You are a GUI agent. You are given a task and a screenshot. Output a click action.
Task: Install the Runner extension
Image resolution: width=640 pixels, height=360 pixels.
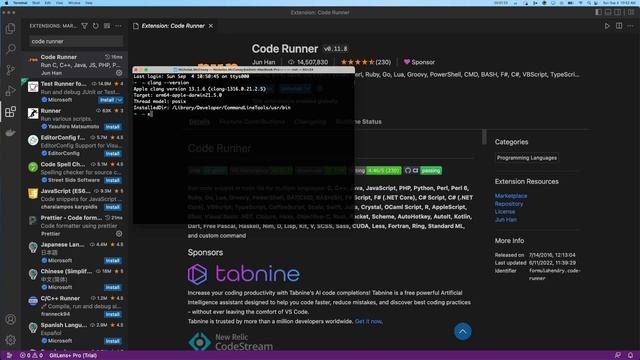[113, 127]
